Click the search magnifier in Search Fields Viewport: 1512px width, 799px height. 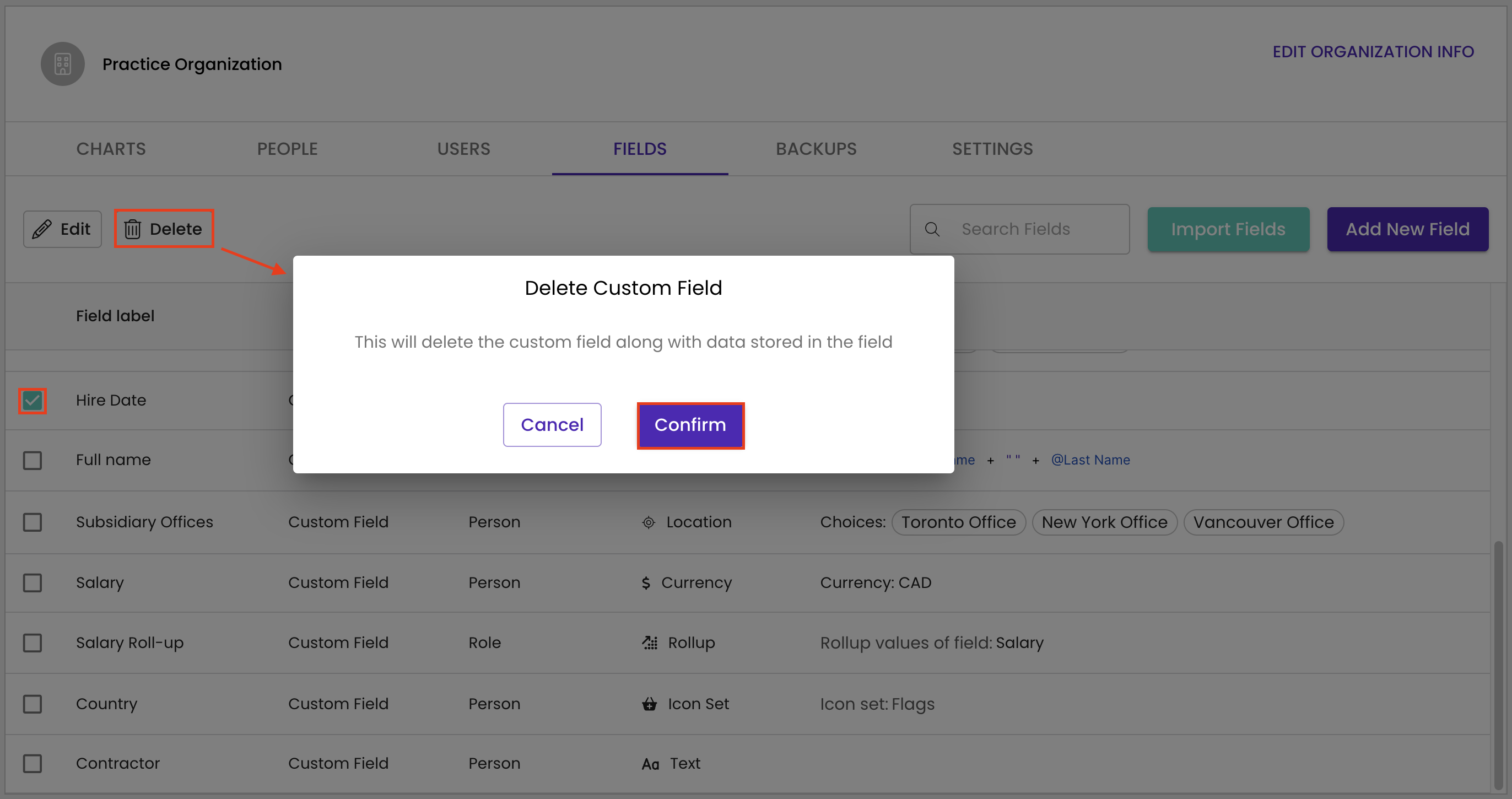(932, 229)
